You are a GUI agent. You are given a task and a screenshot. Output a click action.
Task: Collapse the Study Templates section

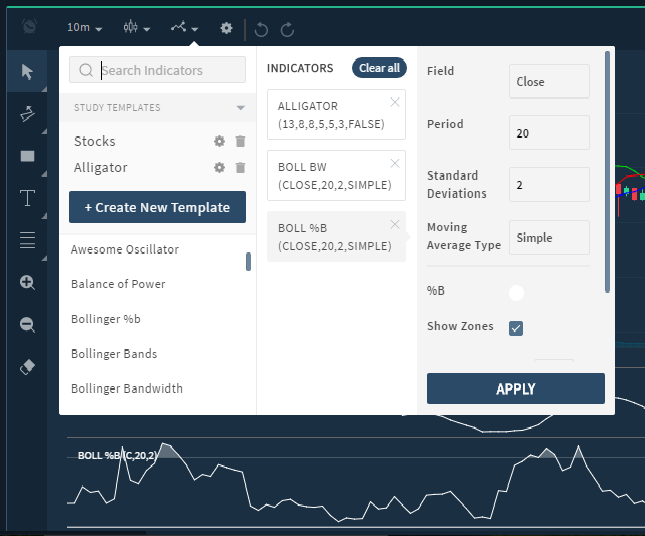coord(240,108)
